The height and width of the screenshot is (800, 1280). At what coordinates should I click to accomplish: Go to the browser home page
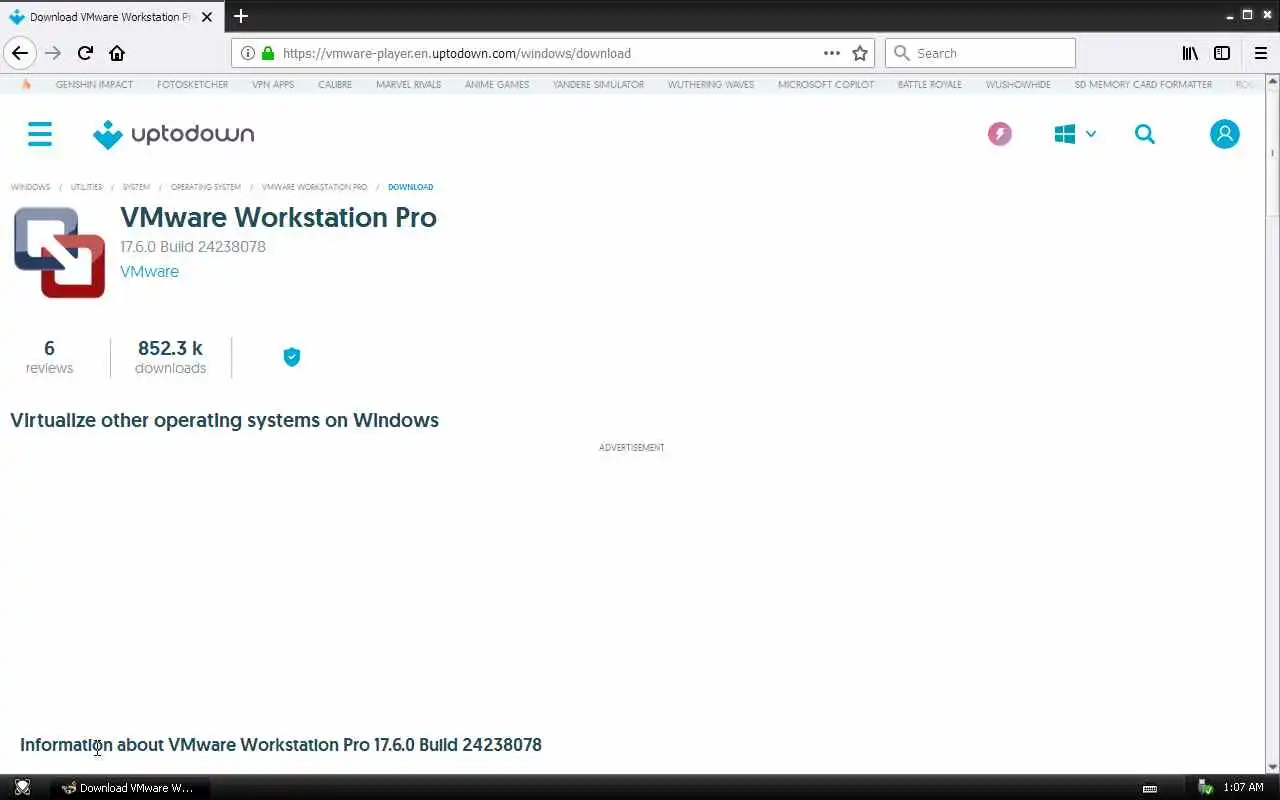pyautogui.click(x=117, y=53)
